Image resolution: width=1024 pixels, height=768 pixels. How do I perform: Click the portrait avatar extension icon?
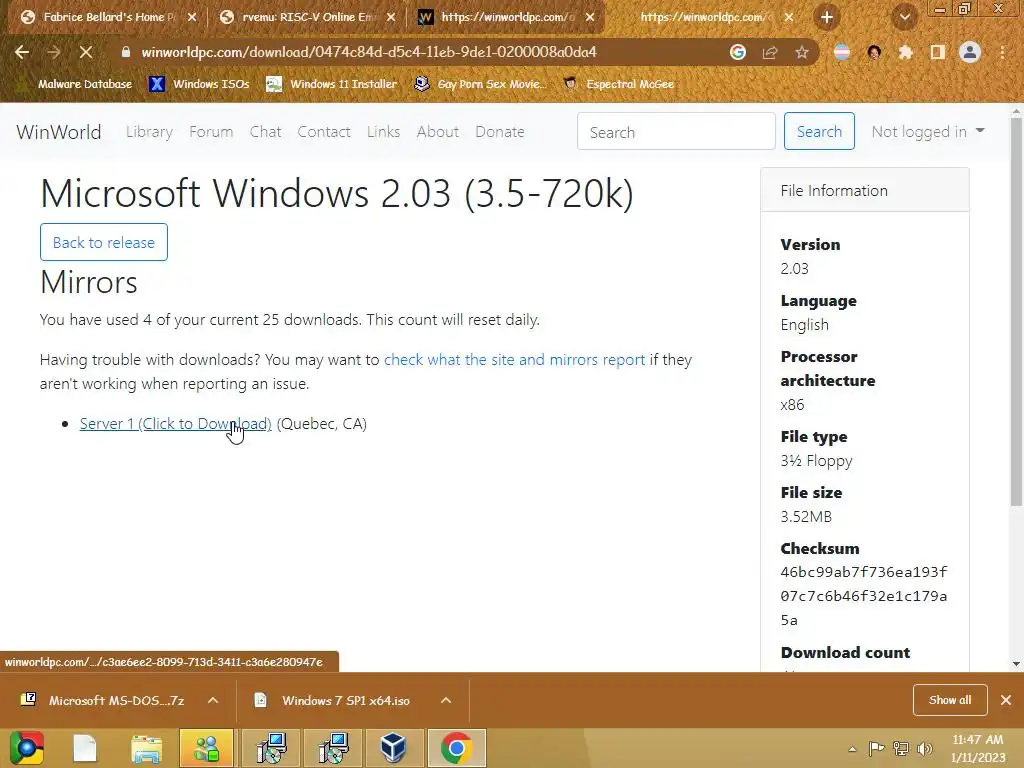(x=874, y=52)
